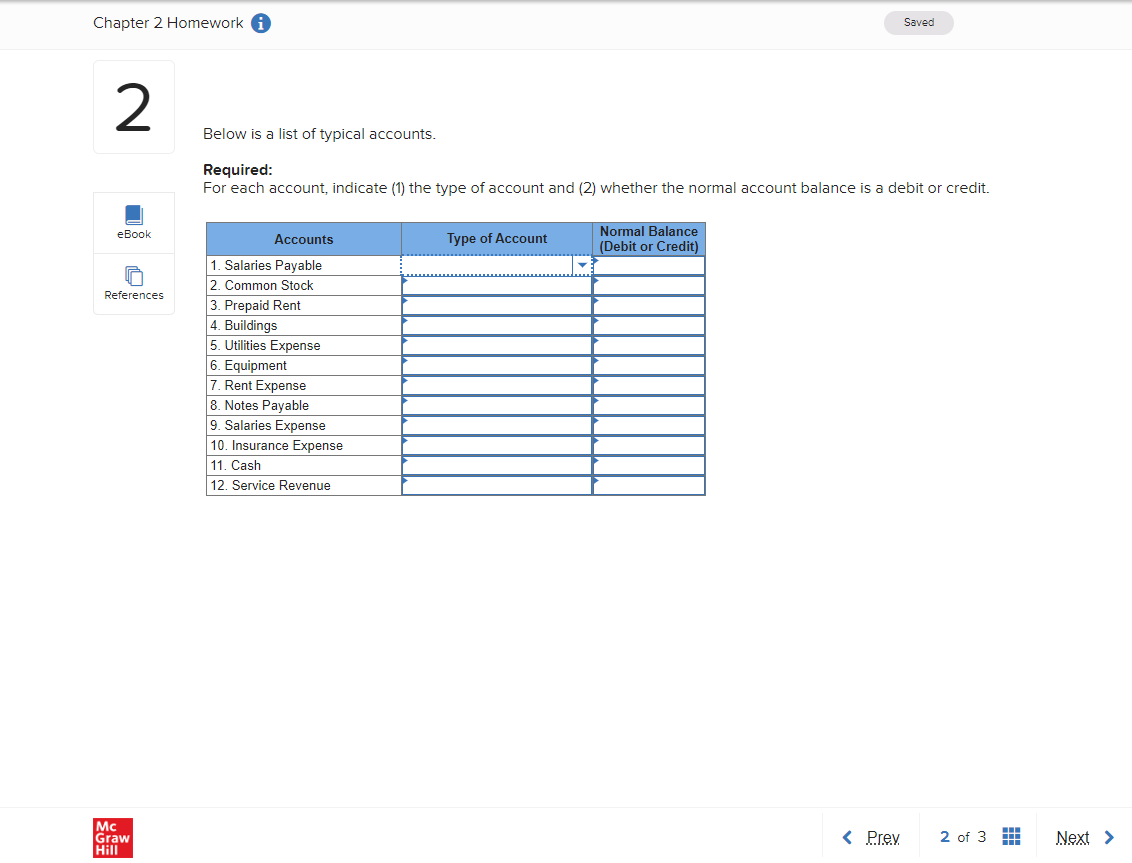Go to the next question with Next

(x=1085, y=837)
